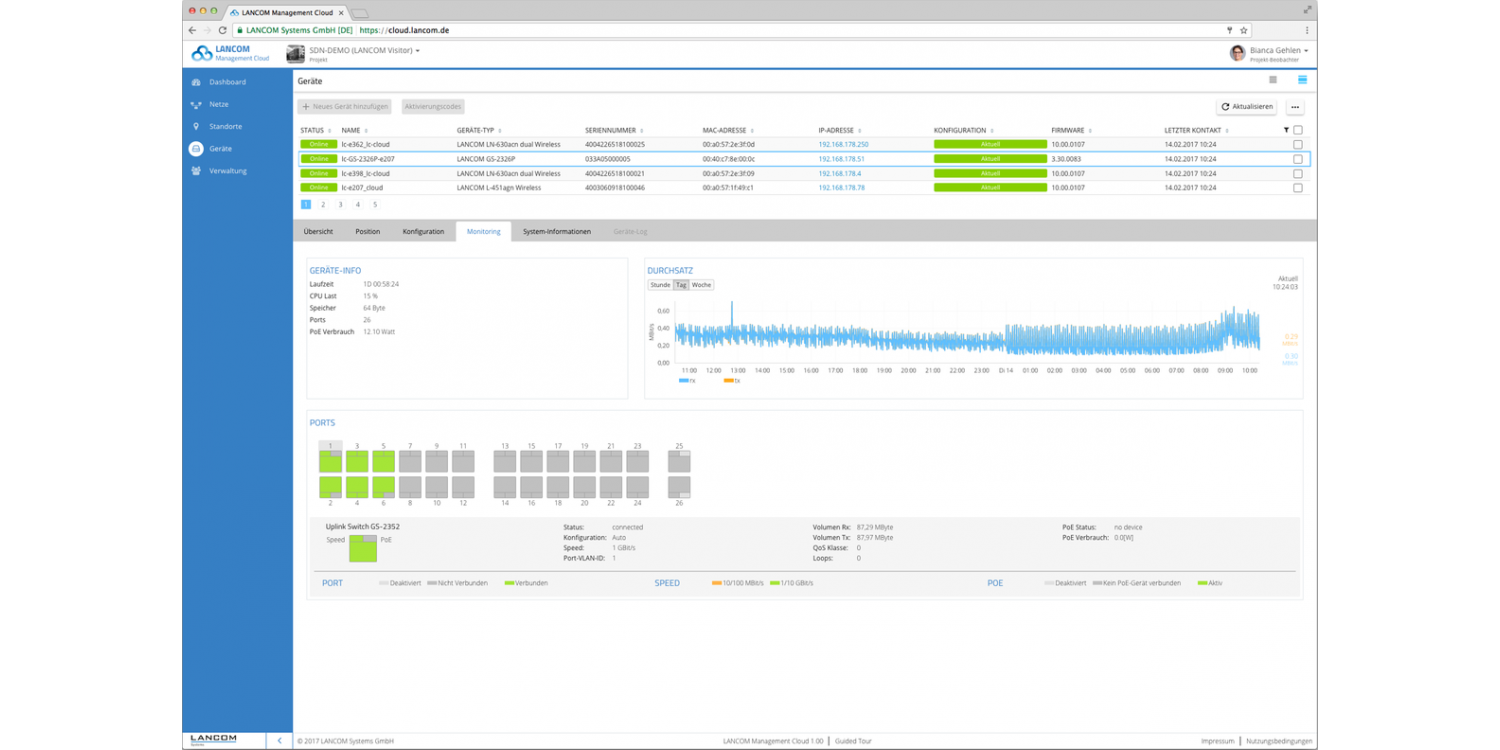Open the Konfiguration tab
This screenshot has height=750, width=1500.
coord(423,232)
